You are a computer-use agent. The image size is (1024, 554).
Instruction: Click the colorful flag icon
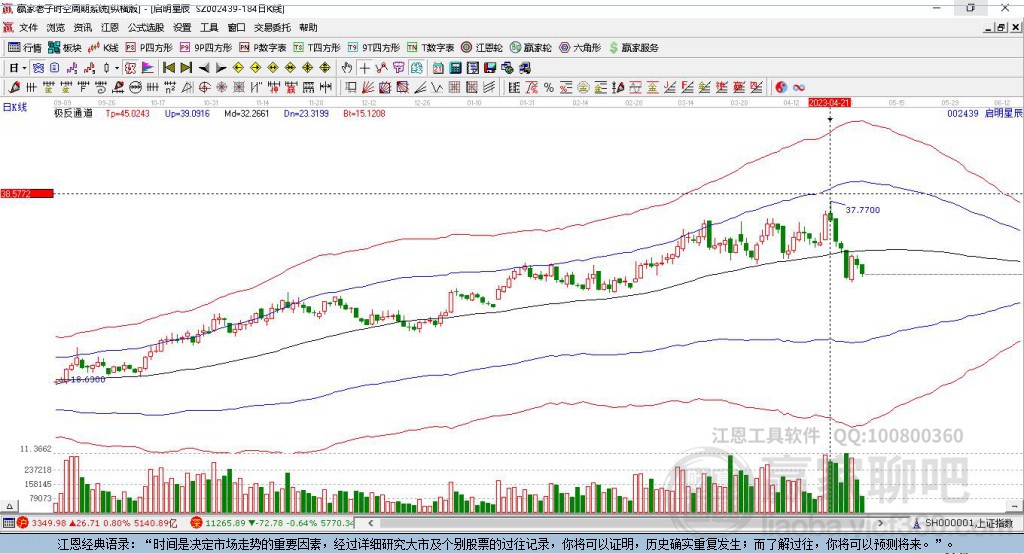click(x=148, y=68)
